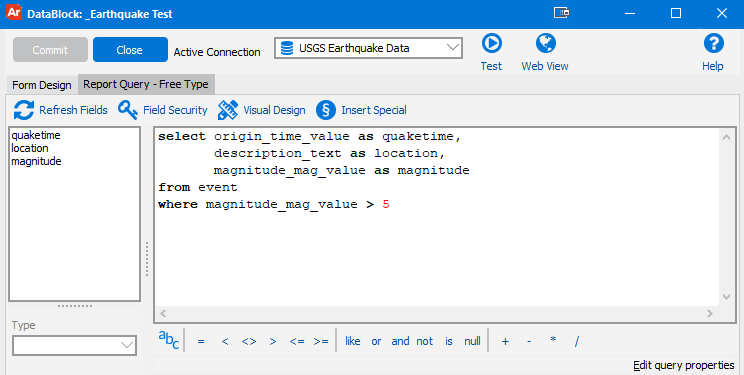Launch Visual Design tool
This screenshot has height=375, width=744.
228,110
